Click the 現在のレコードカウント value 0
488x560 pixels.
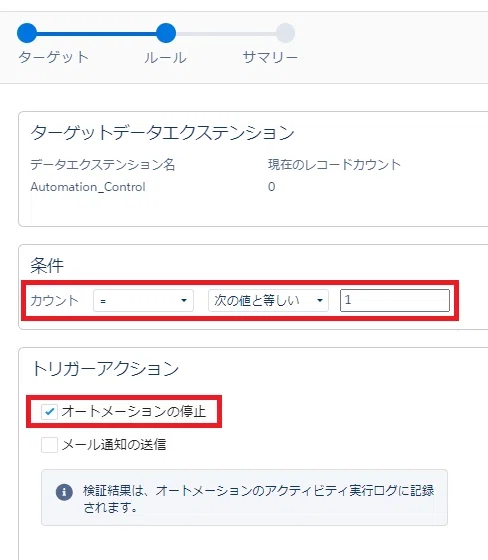pyautogui.click(x=272, y=186)
